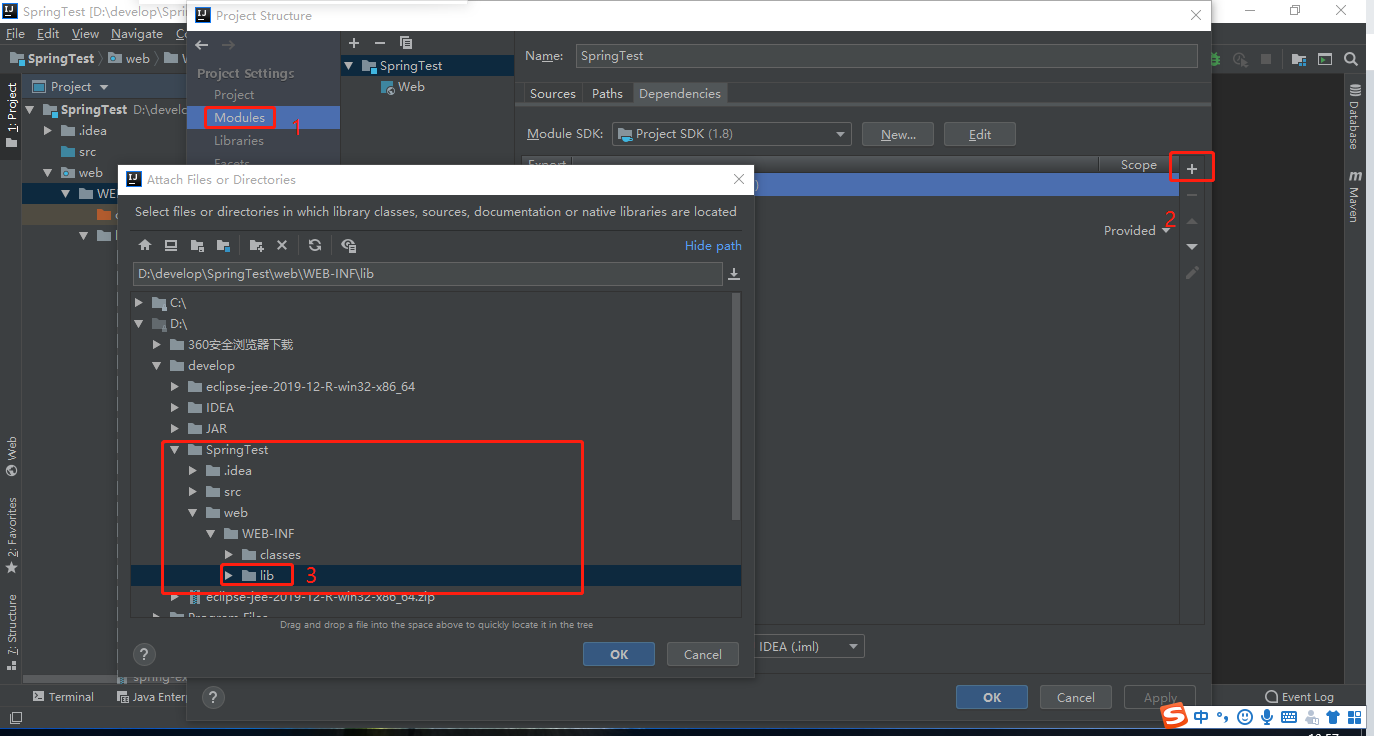1374x736 pixels.
Task: Click the Desktop directory icon in Attach dialog
Action: tap(171, 245)
